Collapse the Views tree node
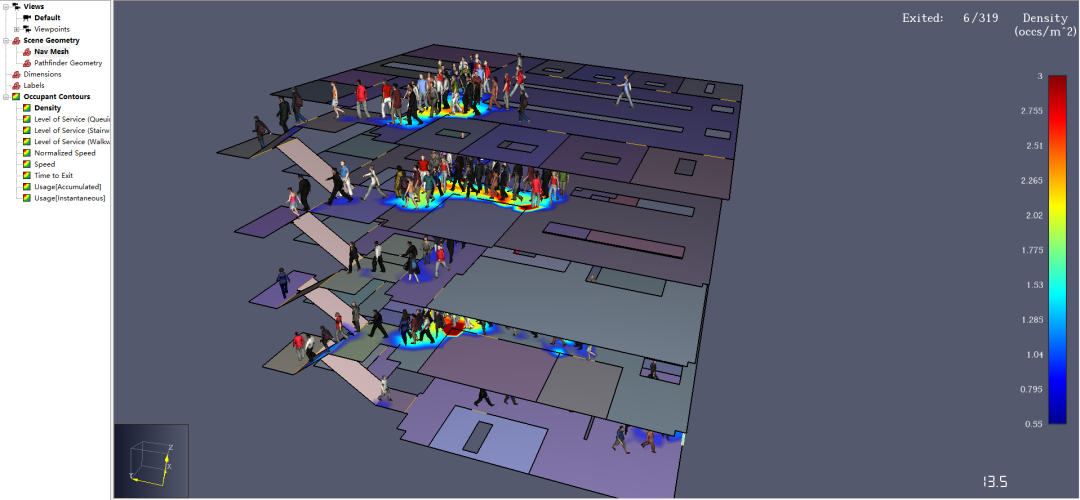 pyautogui.click(x=6, y=6)
